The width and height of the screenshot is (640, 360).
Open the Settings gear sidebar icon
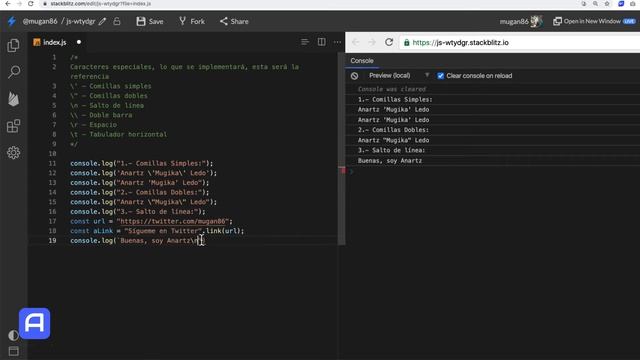(x=13, y=153)
